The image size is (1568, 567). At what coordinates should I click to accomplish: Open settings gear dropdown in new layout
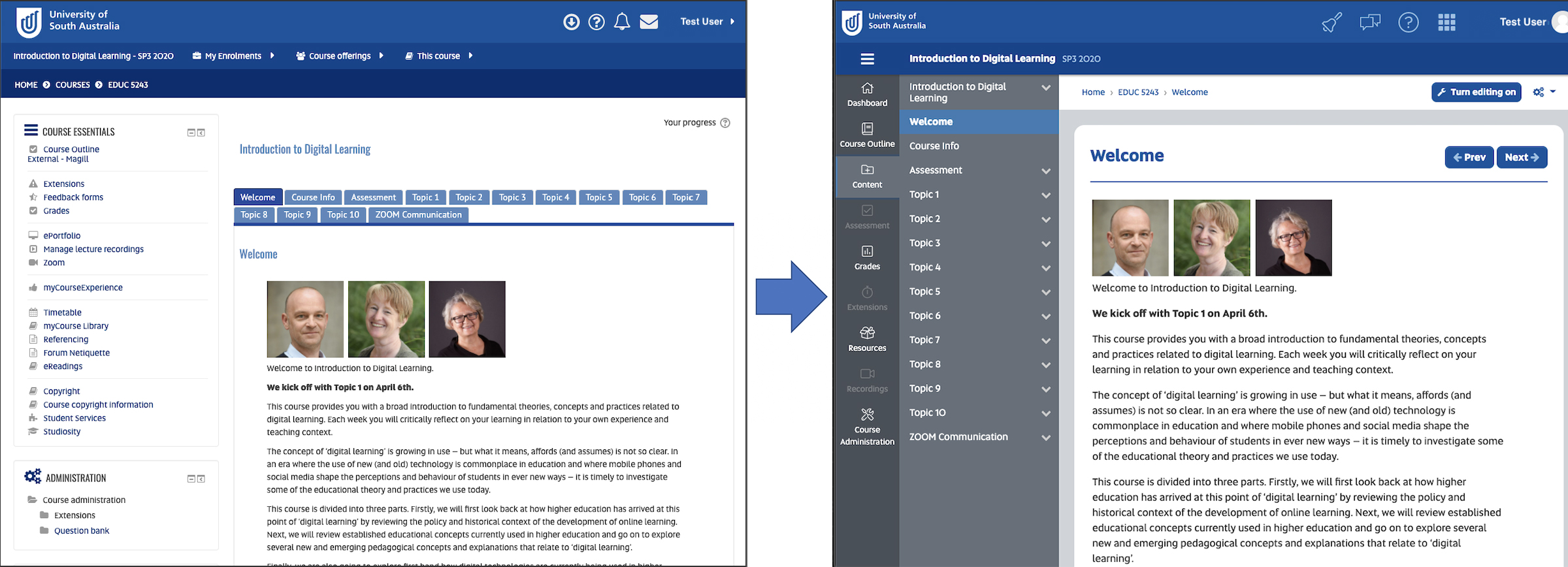point(1544,92)
